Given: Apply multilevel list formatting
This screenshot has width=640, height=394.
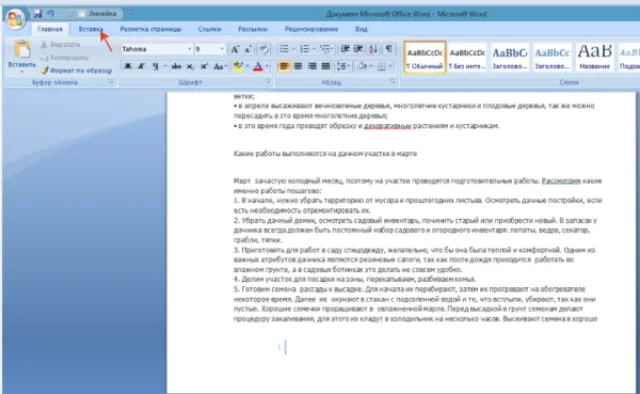Looking at the screenshot, I should coord(325,49).
